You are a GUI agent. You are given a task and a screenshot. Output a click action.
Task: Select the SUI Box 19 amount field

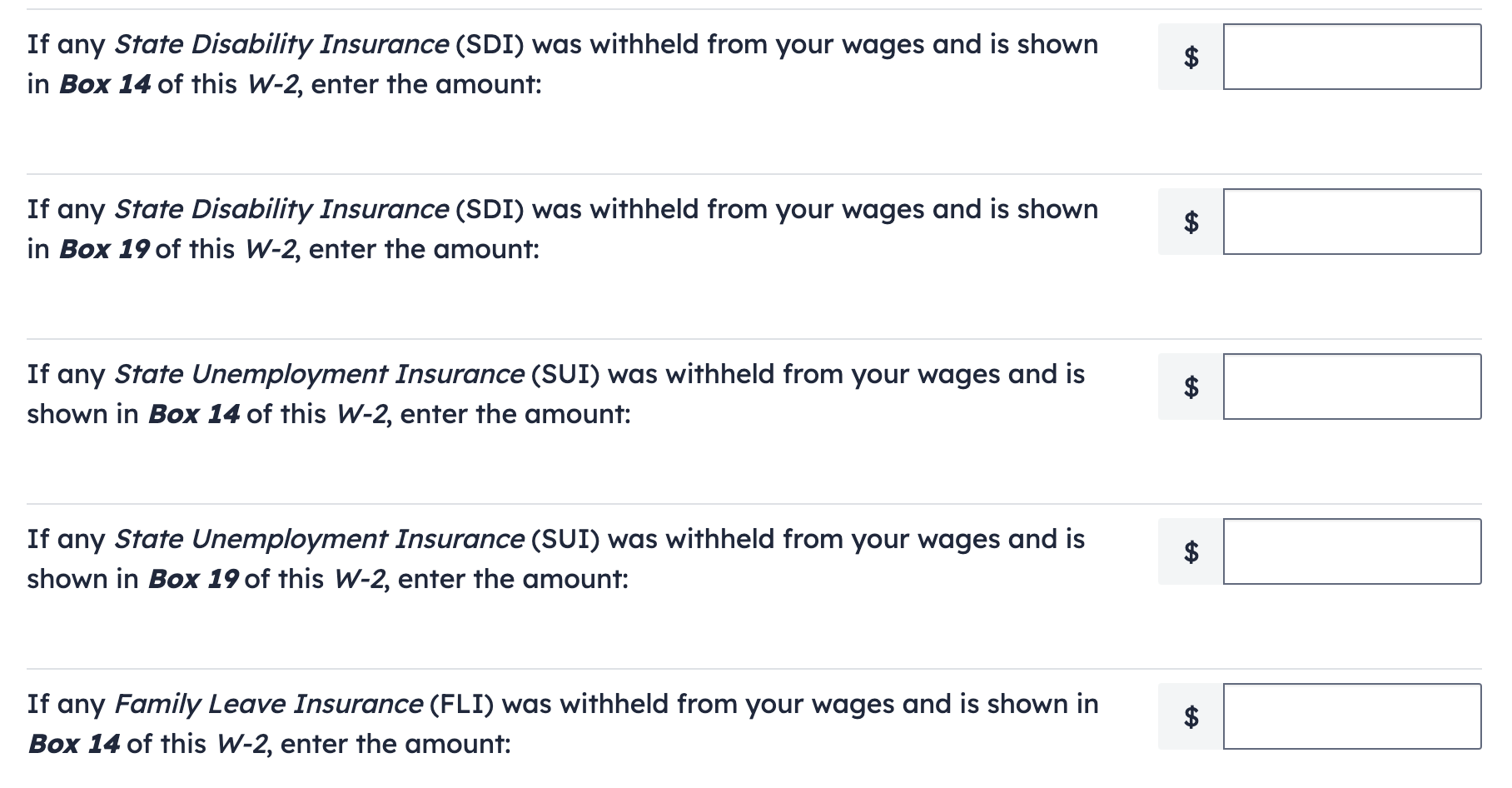(1351, 551)
